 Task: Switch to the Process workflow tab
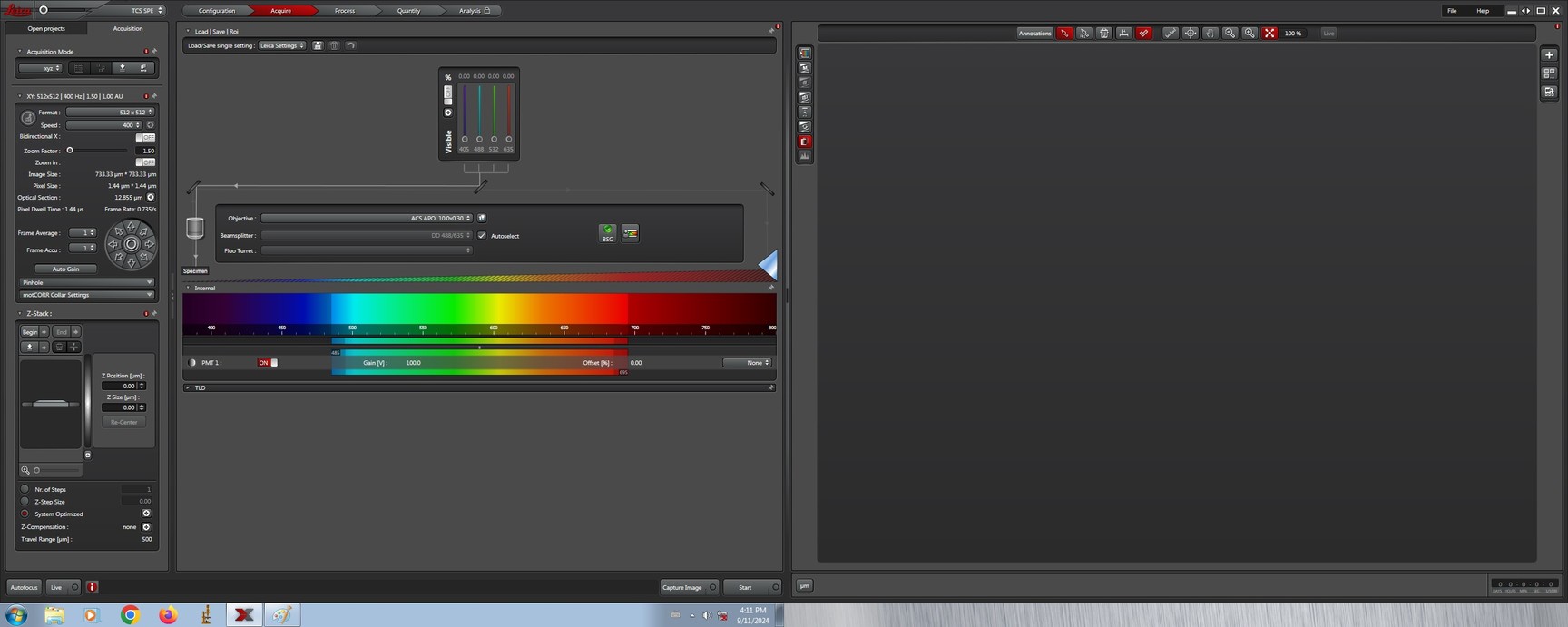tap(344, 11)
